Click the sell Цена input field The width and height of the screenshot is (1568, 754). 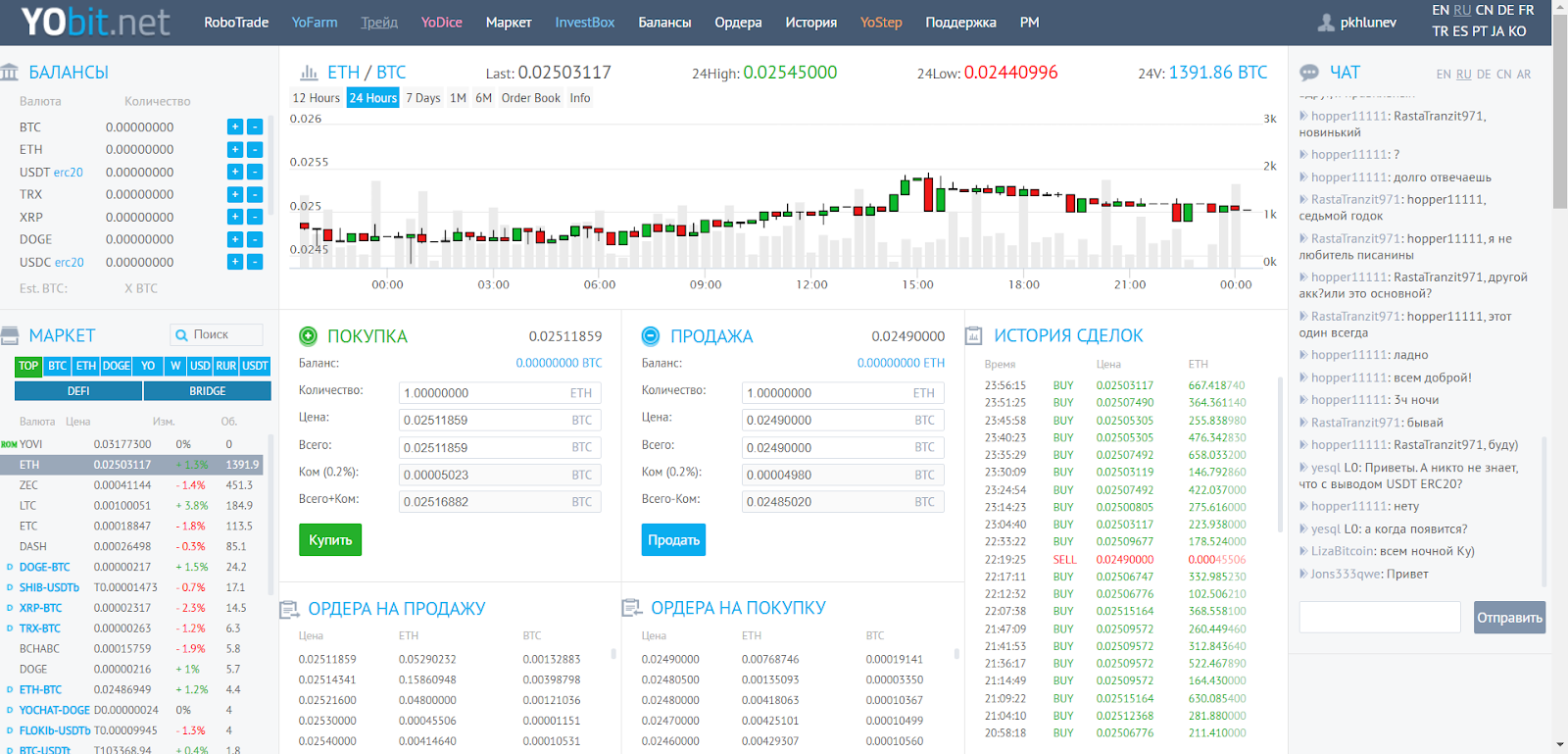(843, 420)
